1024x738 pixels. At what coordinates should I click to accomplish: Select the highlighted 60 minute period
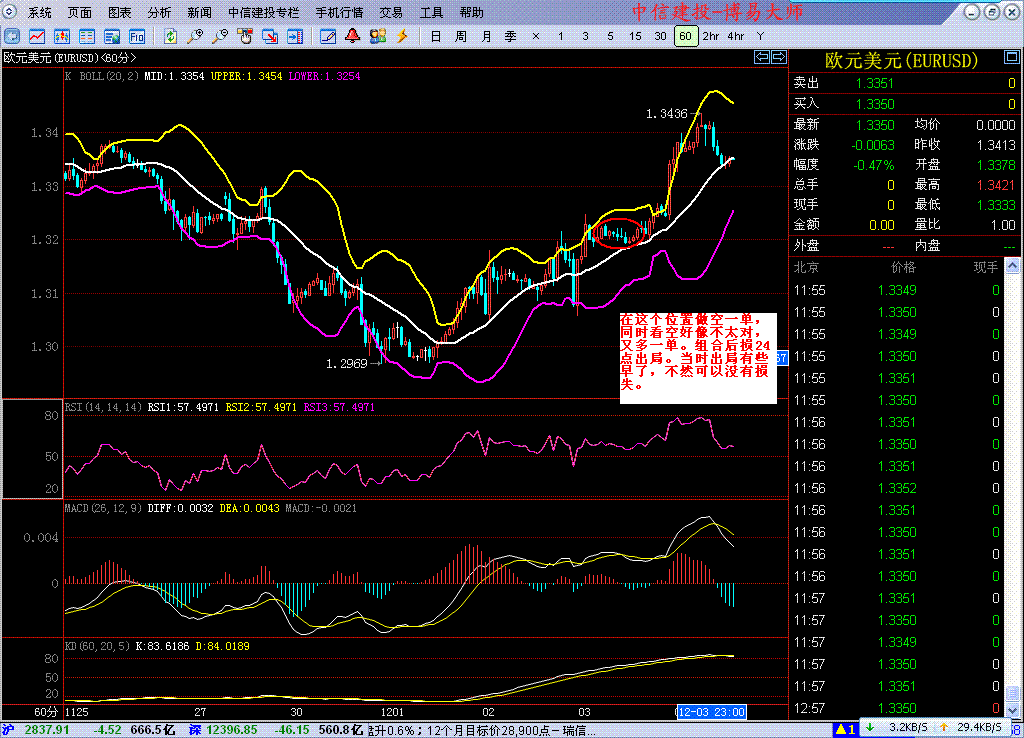(x=686, y=37)
